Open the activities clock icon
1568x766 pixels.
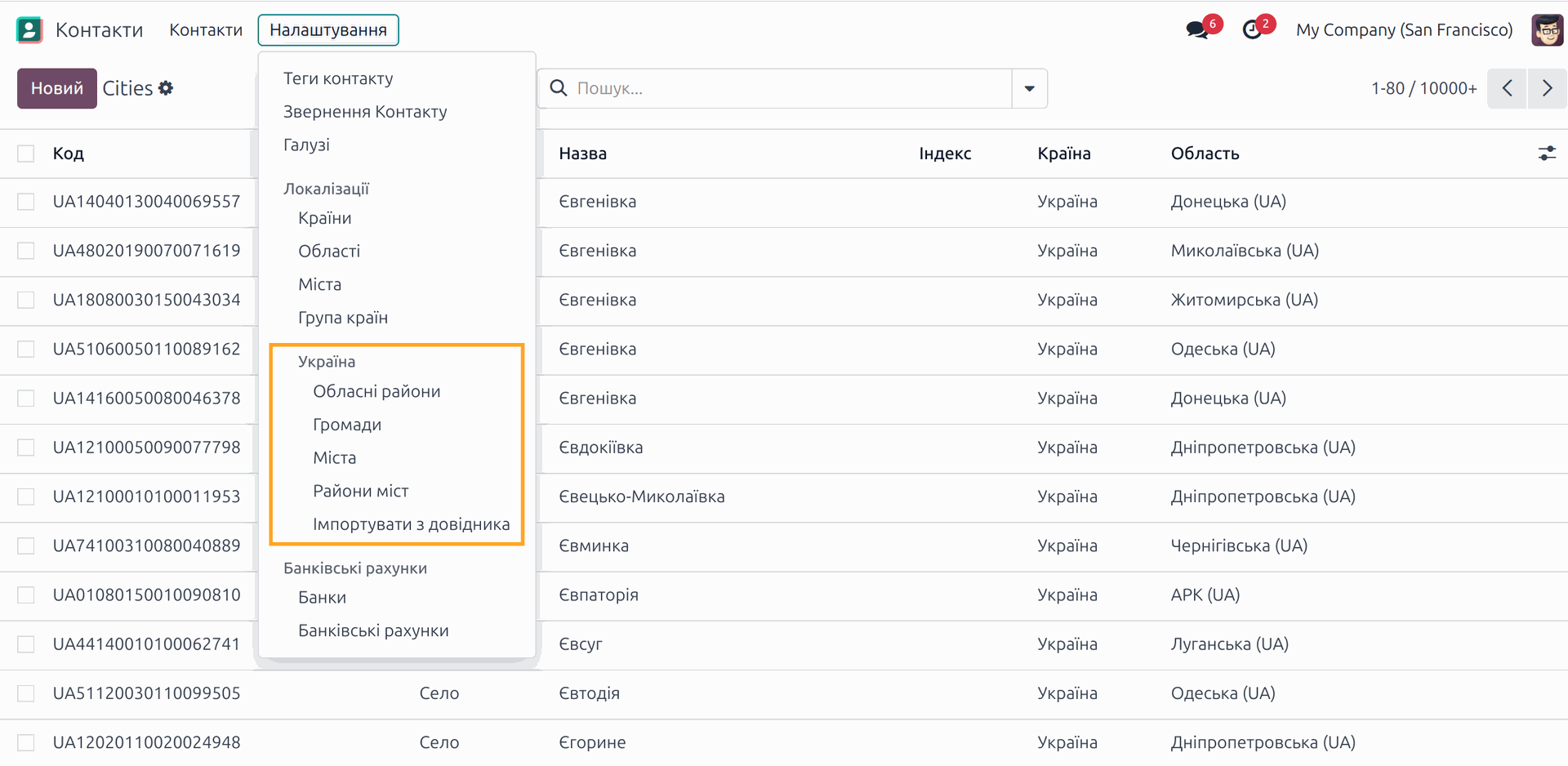(x=1252, y=30)
